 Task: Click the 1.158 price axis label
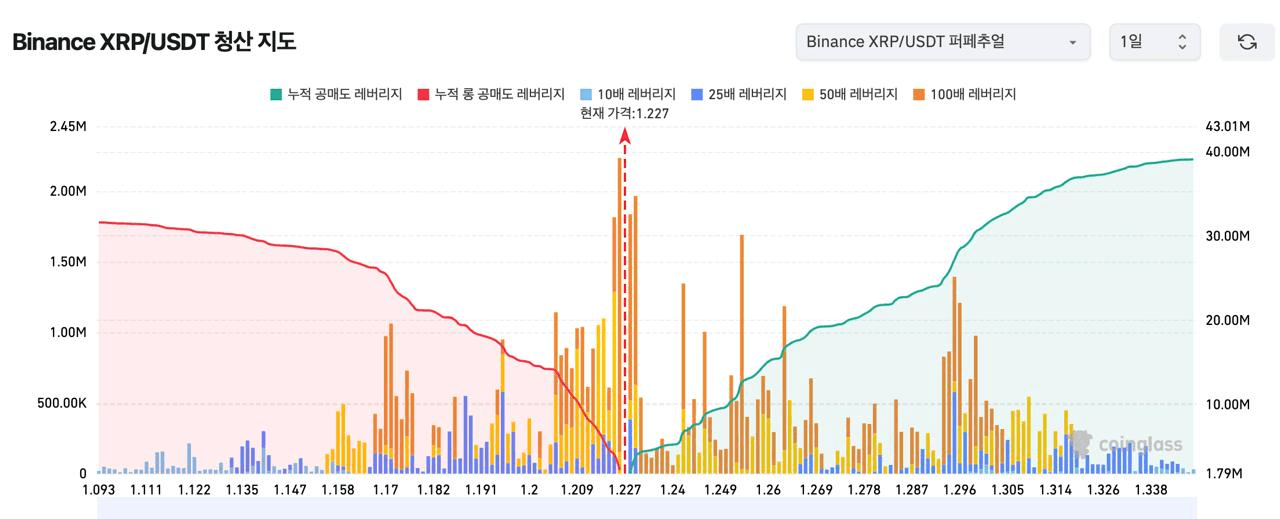coord(338,490)
